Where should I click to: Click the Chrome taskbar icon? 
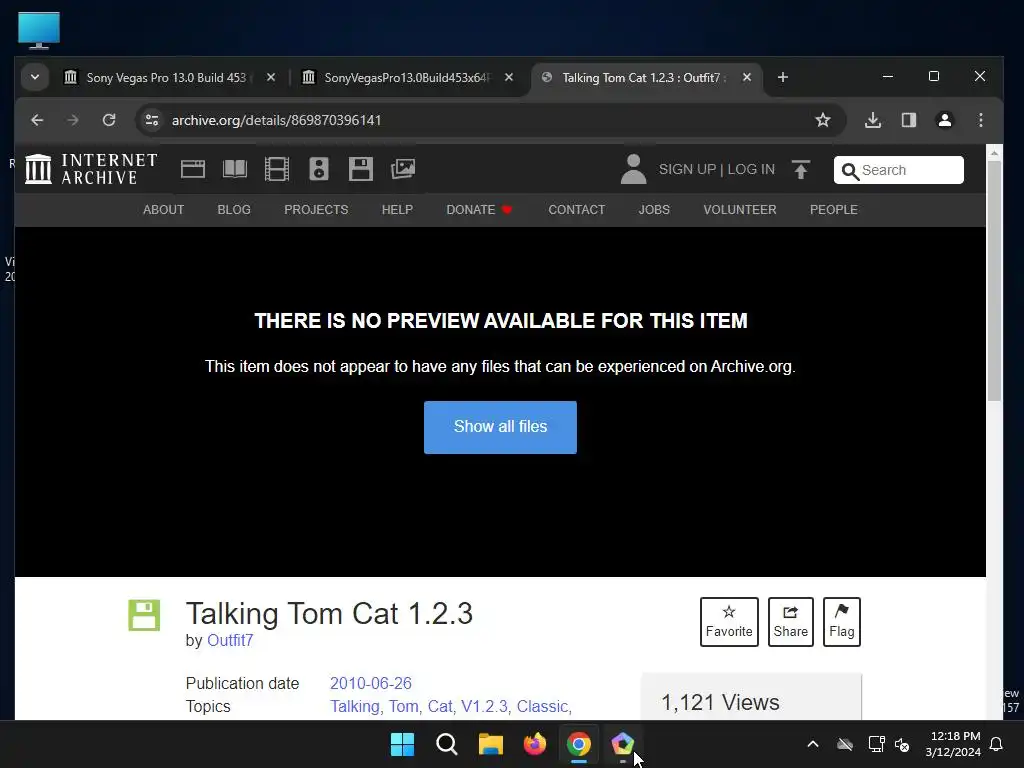579,744
